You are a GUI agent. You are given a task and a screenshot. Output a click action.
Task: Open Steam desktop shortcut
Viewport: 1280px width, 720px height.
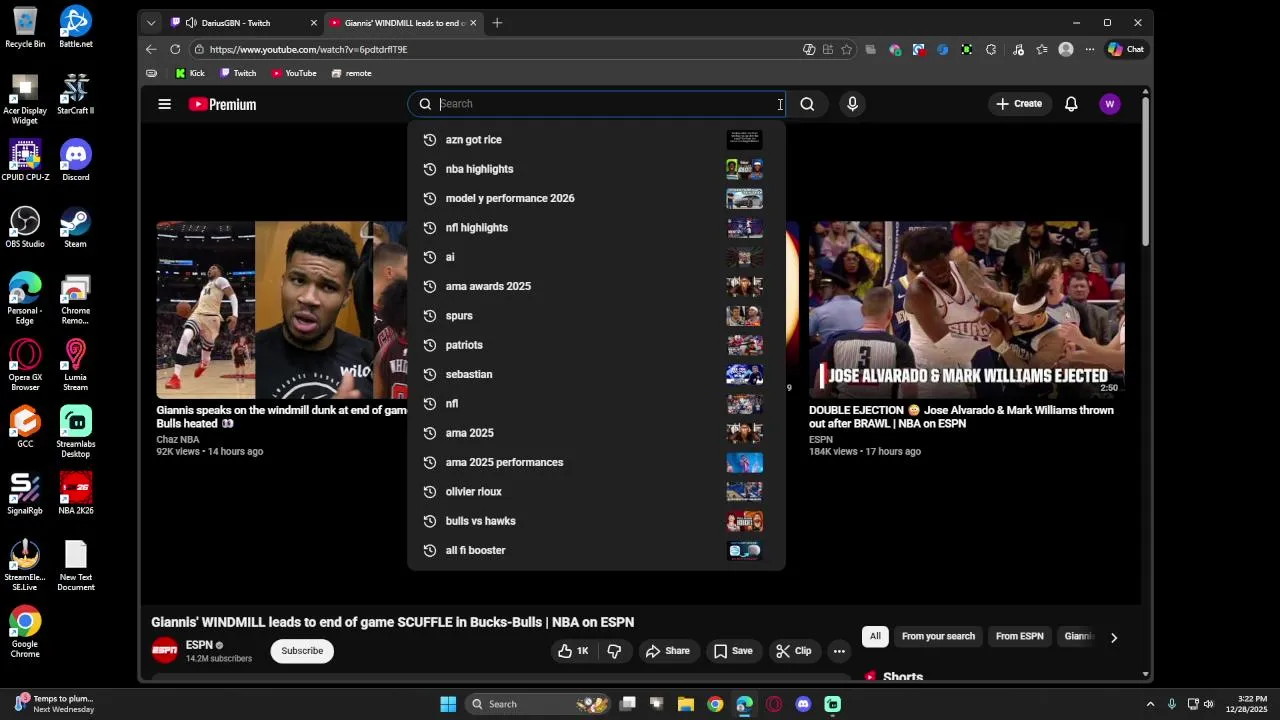tap(75, 227)
